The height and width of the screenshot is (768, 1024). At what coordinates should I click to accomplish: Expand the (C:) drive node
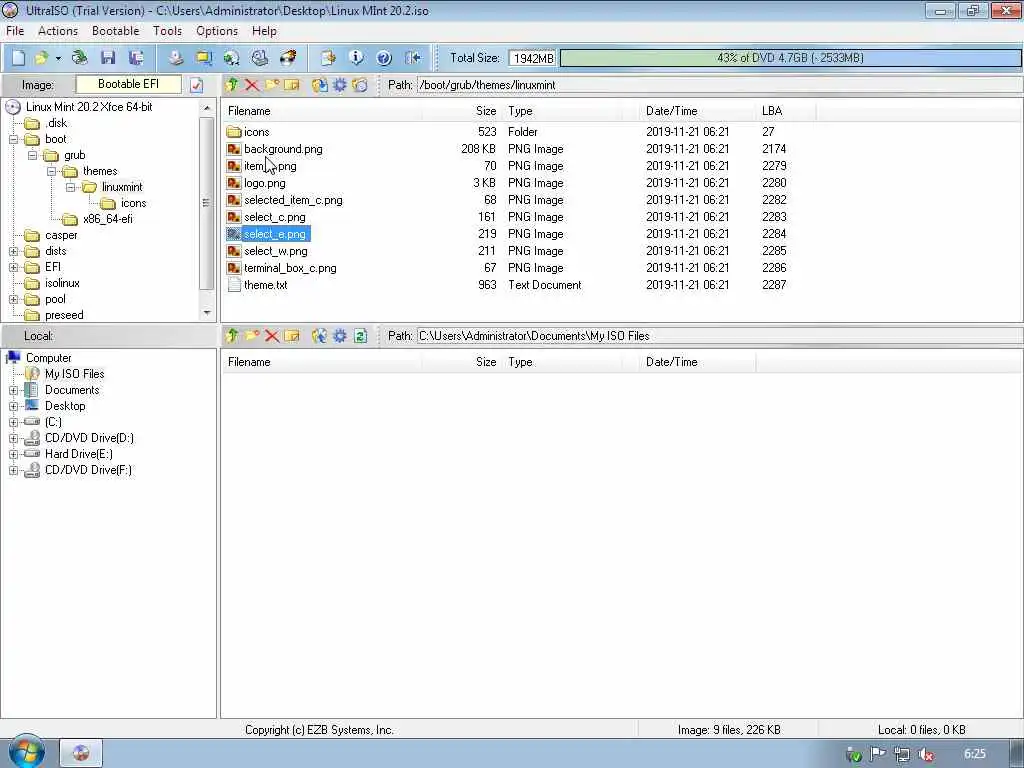(x=14, y=423)
